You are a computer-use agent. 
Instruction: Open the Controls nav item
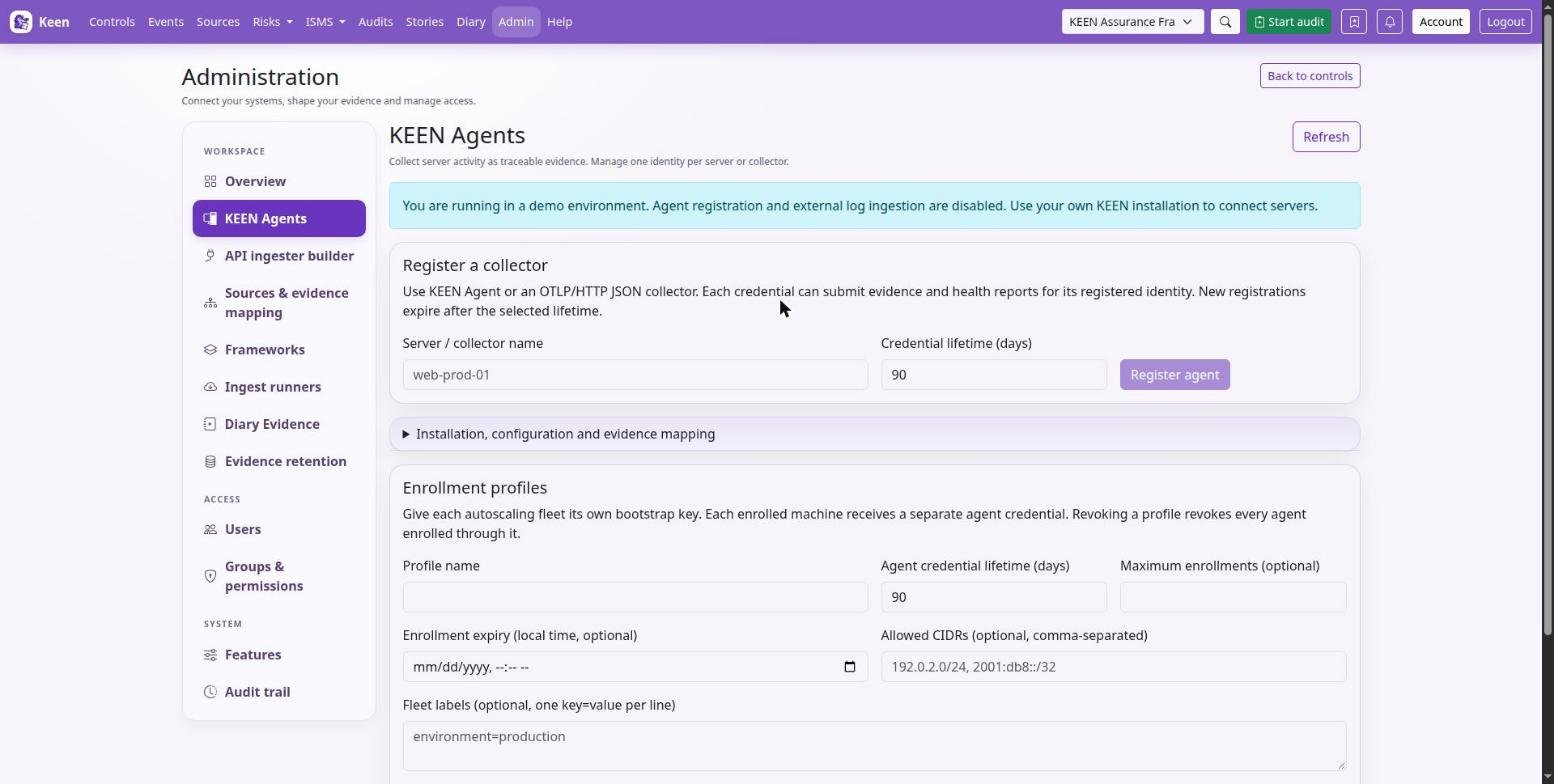click(112, 22)
